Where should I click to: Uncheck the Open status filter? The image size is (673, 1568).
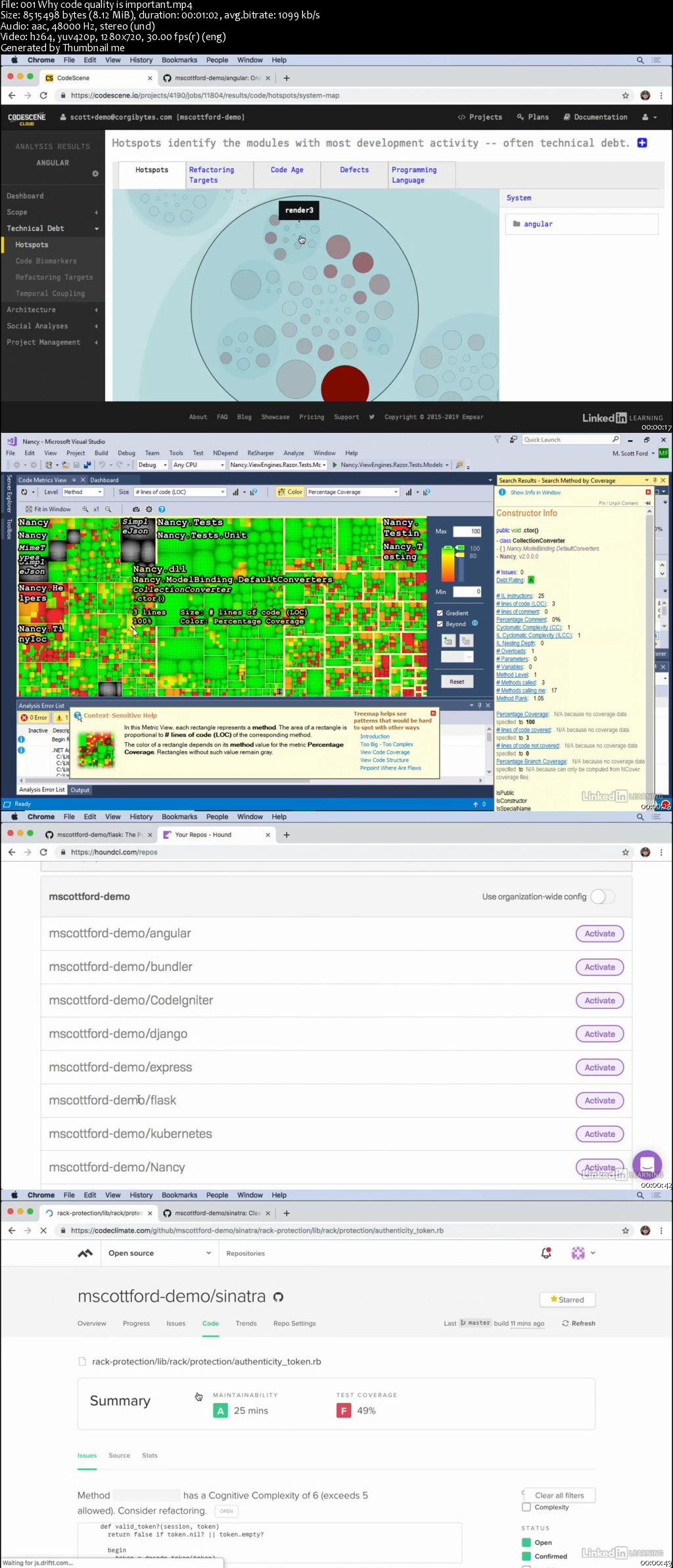(526, 1542)
